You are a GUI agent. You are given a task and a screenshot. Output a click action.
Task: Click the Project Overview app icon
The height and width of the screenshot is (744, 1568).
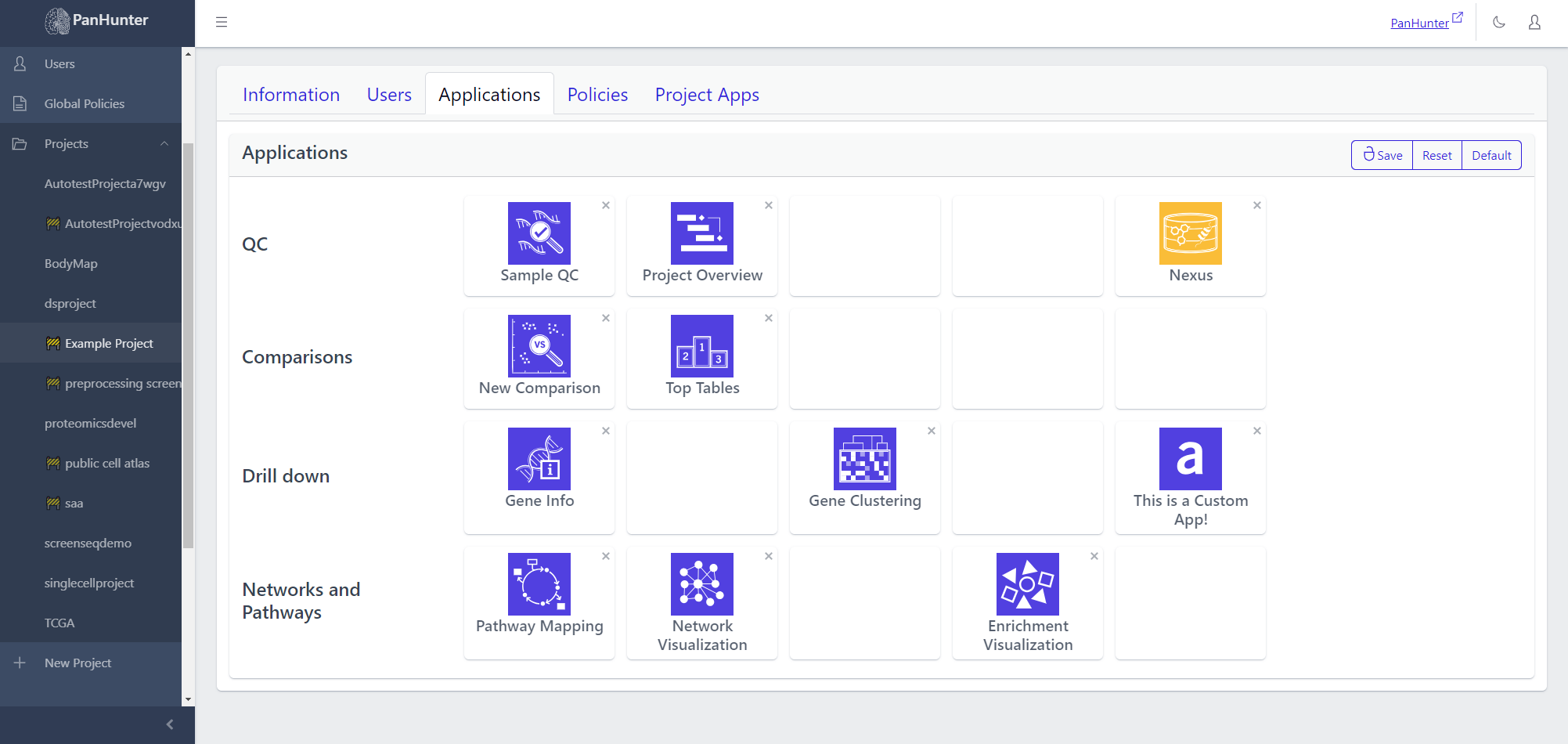click(x=701, y=233)
